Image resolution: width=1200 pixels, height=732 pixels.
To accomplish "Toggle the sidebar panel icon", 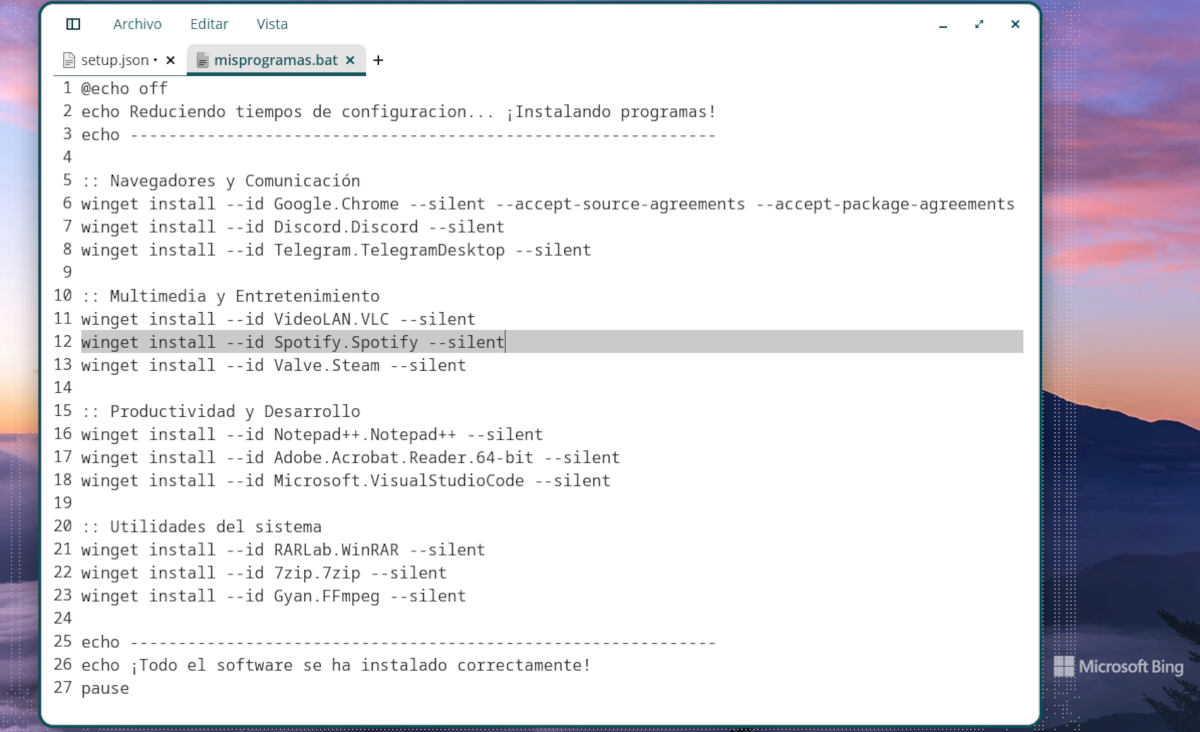I will pyautogui.click(x=73, y=24).
